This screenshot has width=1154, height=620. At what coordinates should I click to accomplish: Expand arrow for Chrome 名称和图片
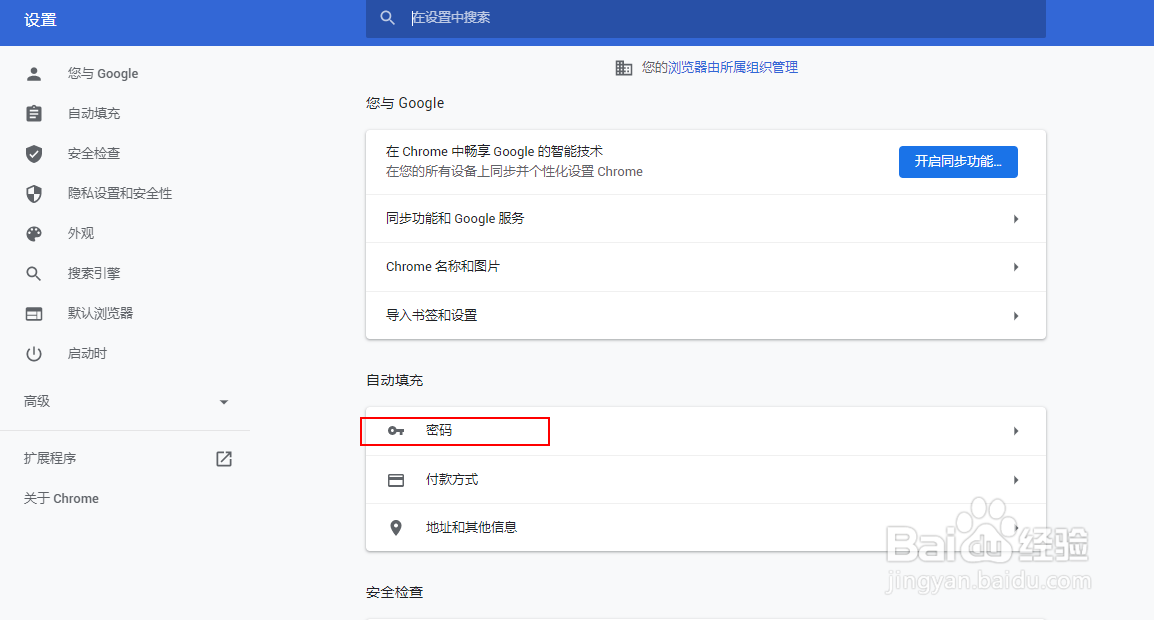coord(1016,267)
